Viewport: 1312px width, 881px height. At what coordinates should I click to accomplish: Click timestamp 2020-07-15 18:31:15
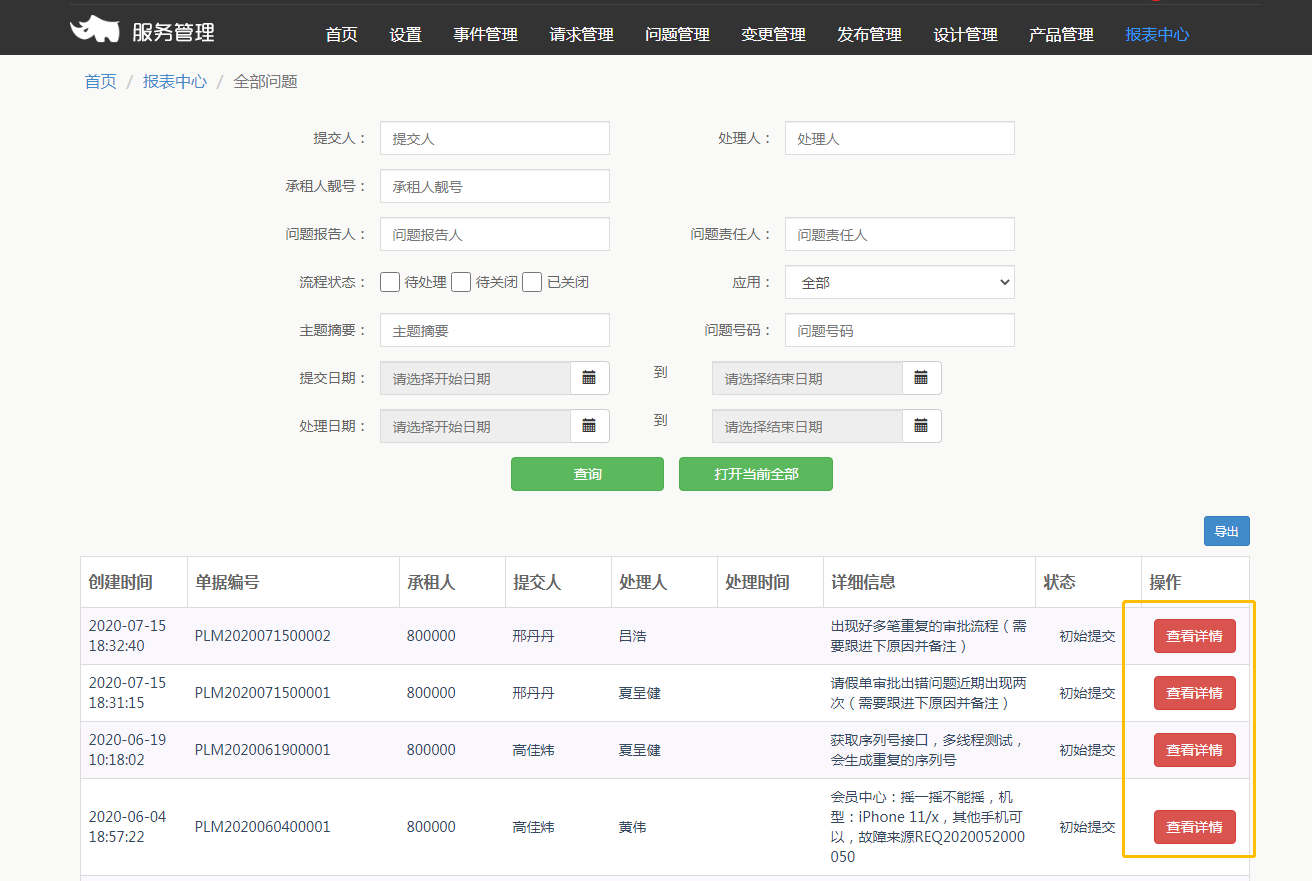(x=127, y=693)
